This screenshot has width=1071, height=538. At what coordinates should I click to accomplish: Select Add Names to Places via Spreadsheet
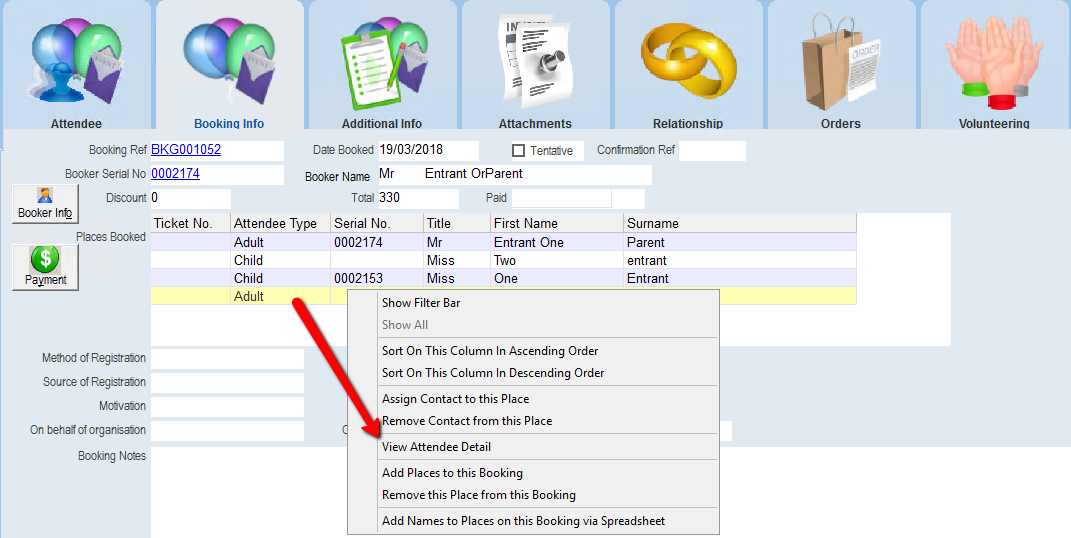(523, 521)
